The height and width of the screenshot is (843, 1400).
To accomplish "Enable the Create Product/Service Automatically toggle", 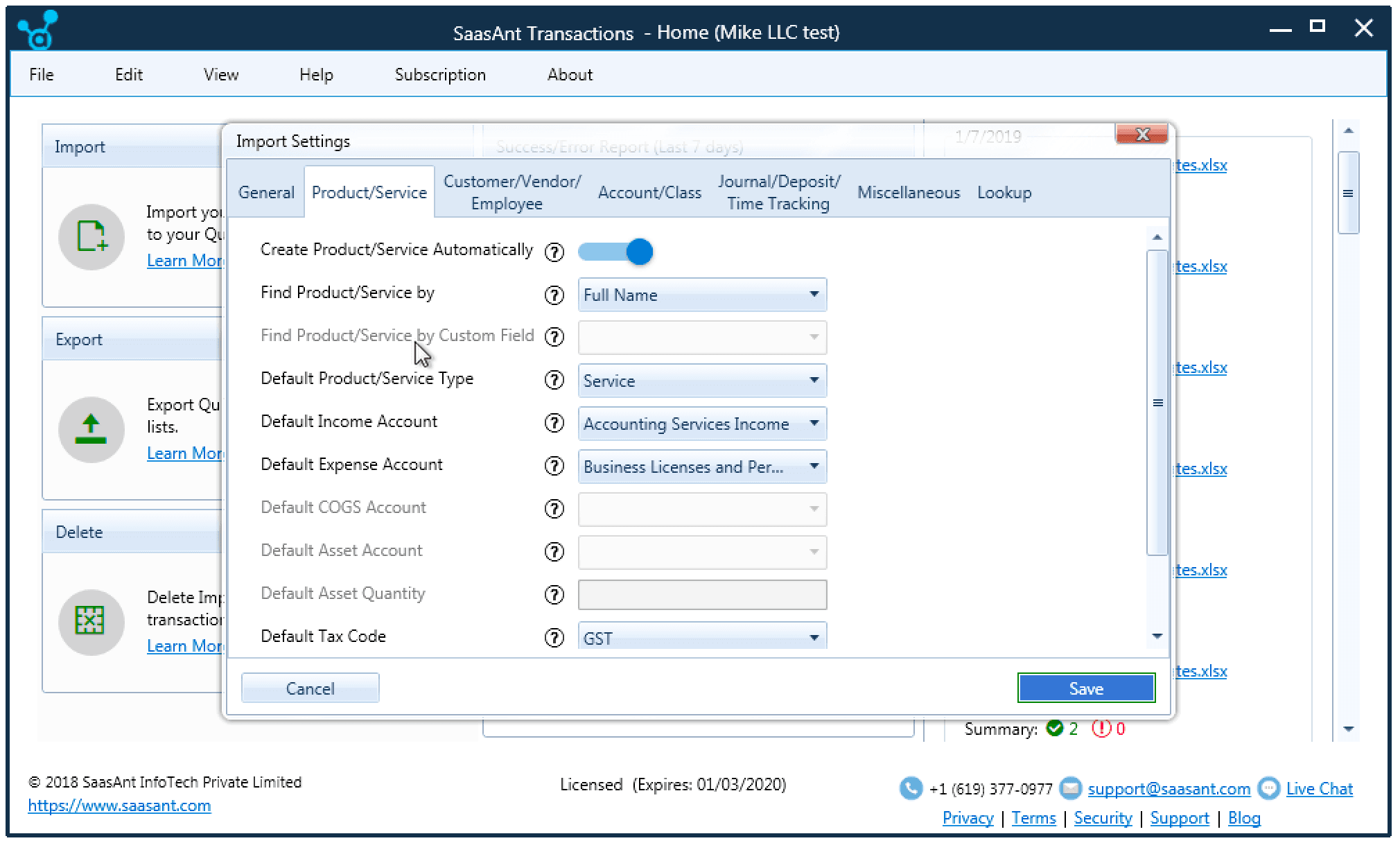I will click(x=613, y=251).
